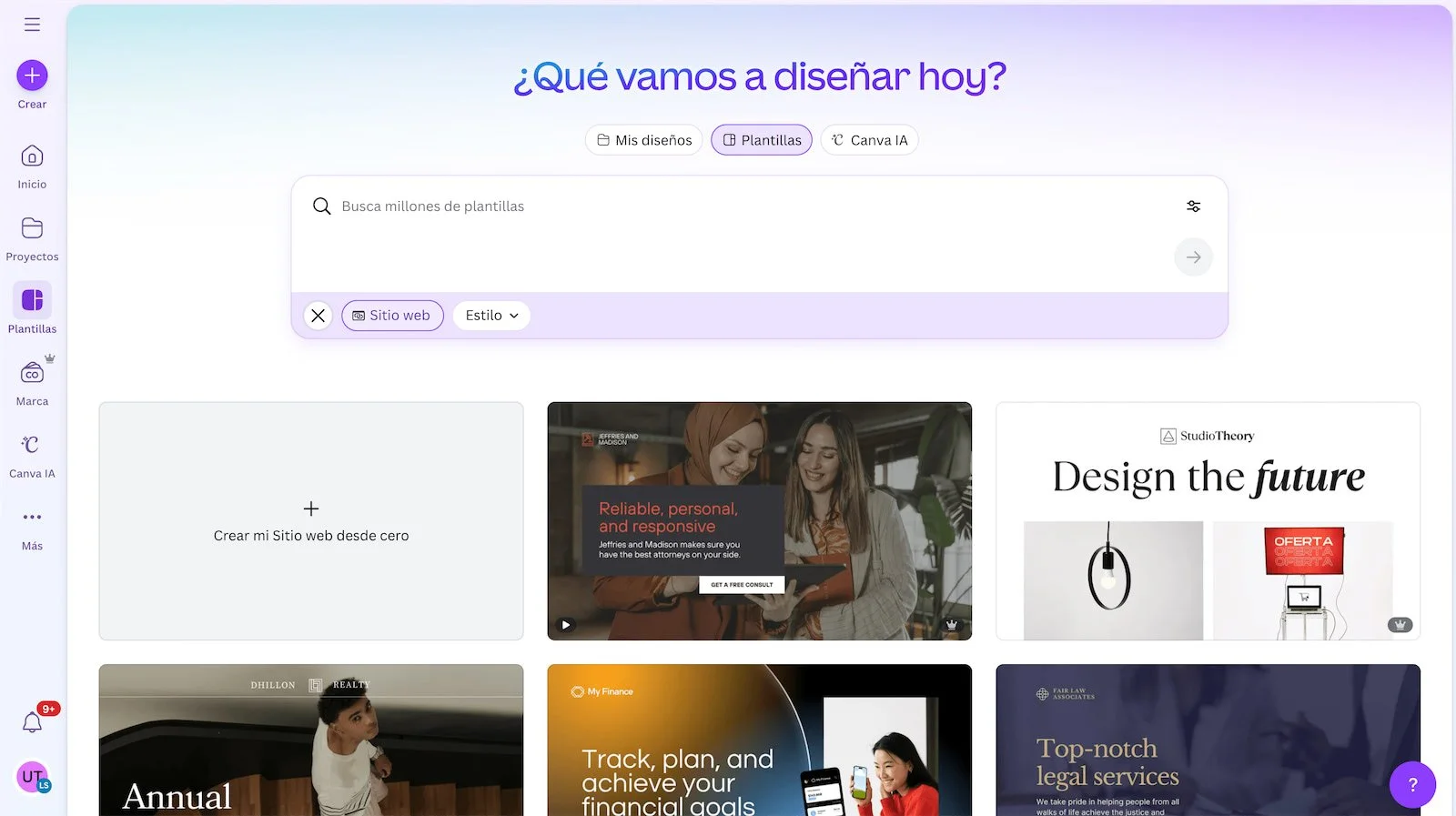Screen dimensions: 1456x816
Task: Click the purple Crear plus button
Action: (x=32, y=76)
